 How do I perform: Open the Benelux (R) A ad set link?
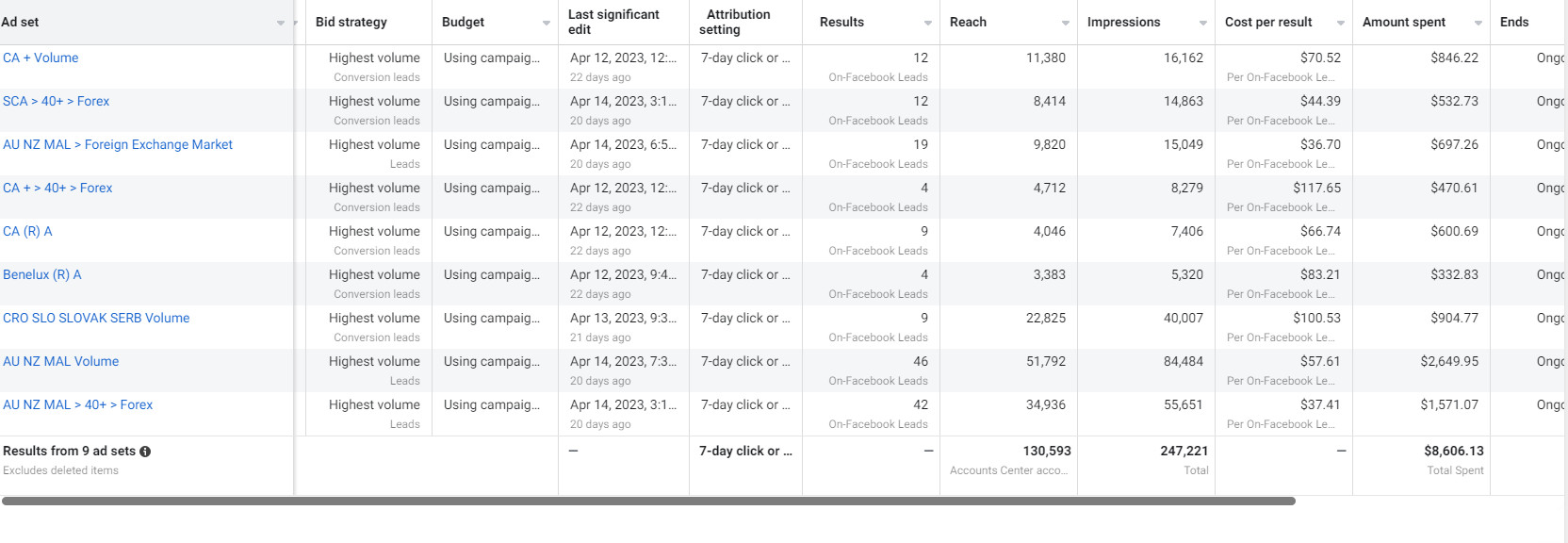coord(42,274)
